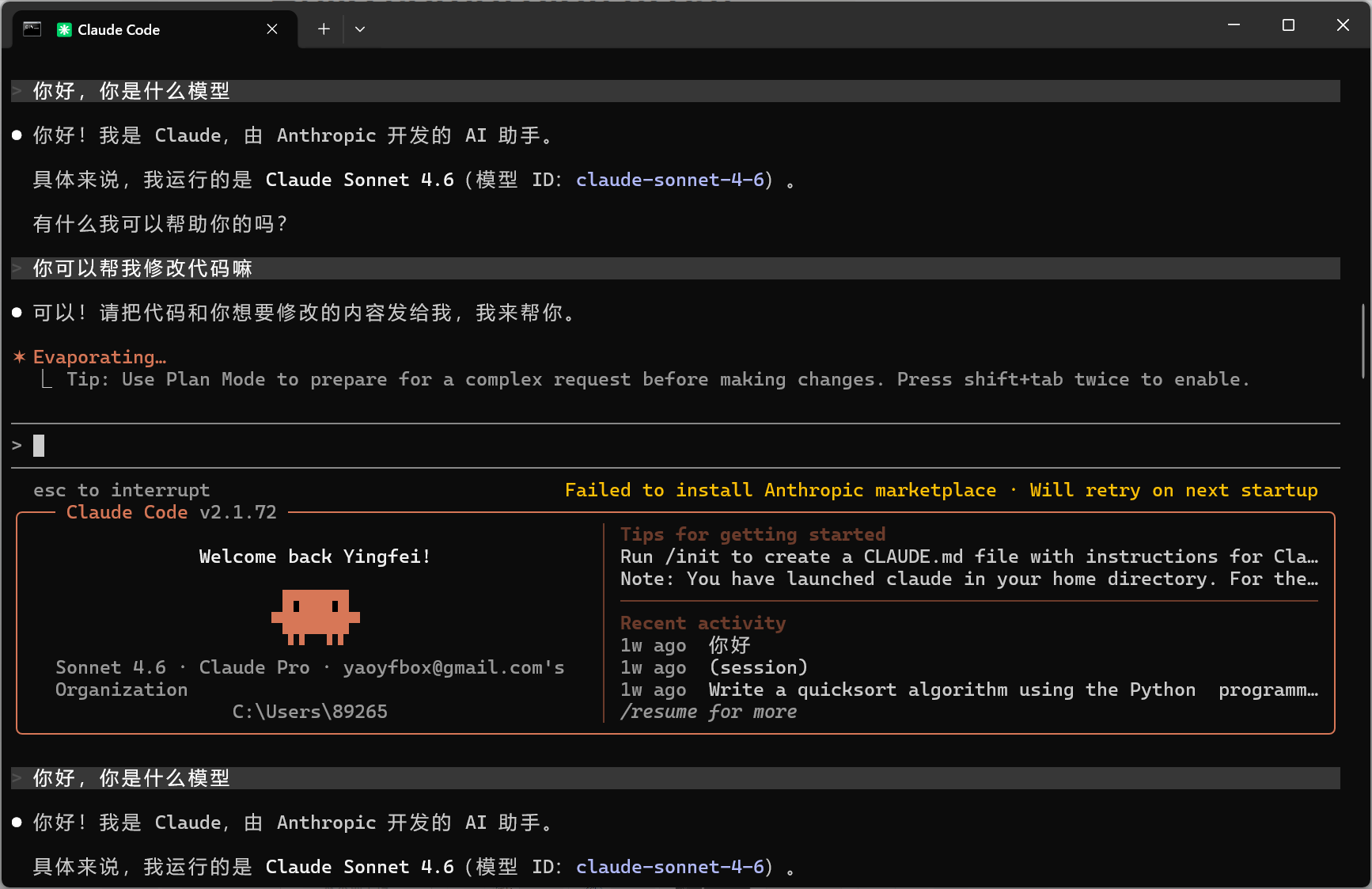Viewport: 1372px width, 889px height.
Task: Click the esc to interrupt hint
Action: 122,490
